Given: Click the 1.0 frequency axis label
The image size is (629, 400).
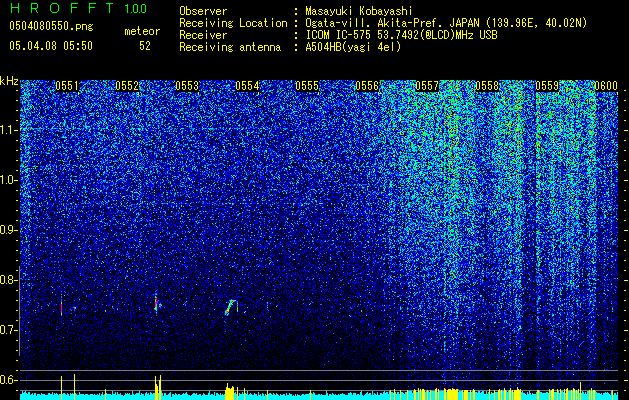Looking at the screenshot, I should pos(8,180).
